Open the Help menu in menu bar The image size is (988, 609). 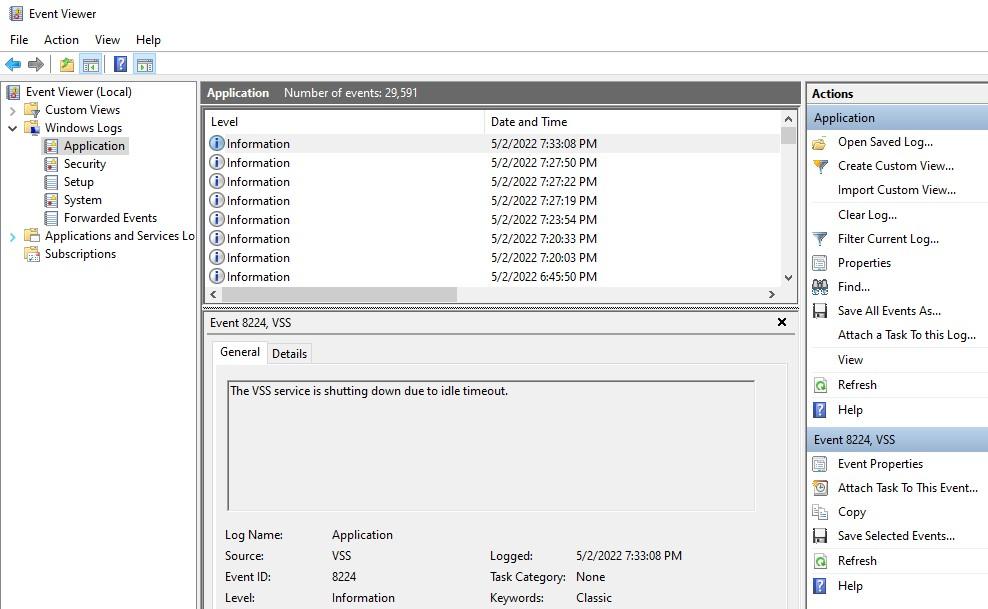pos(148,40)
